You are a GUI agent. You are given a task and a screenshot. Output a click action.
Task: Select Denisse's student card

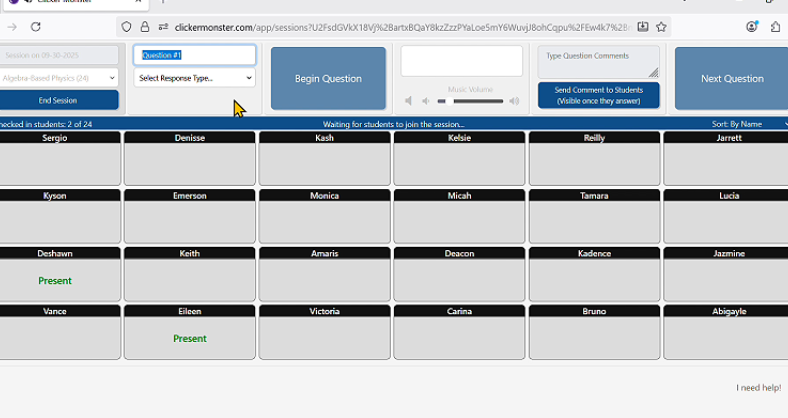[x=189, y=158]
